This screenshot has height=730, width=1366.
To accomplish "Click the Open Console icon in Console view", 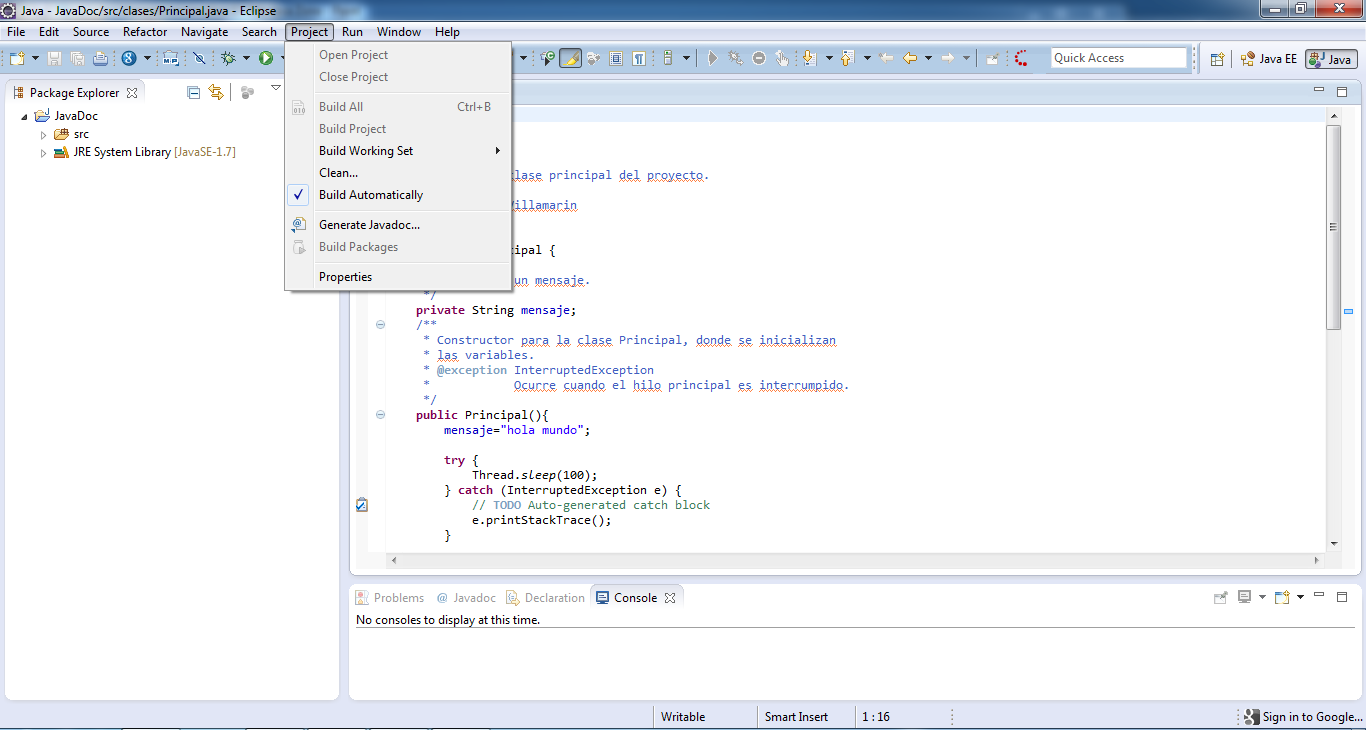I will 1282,598.
